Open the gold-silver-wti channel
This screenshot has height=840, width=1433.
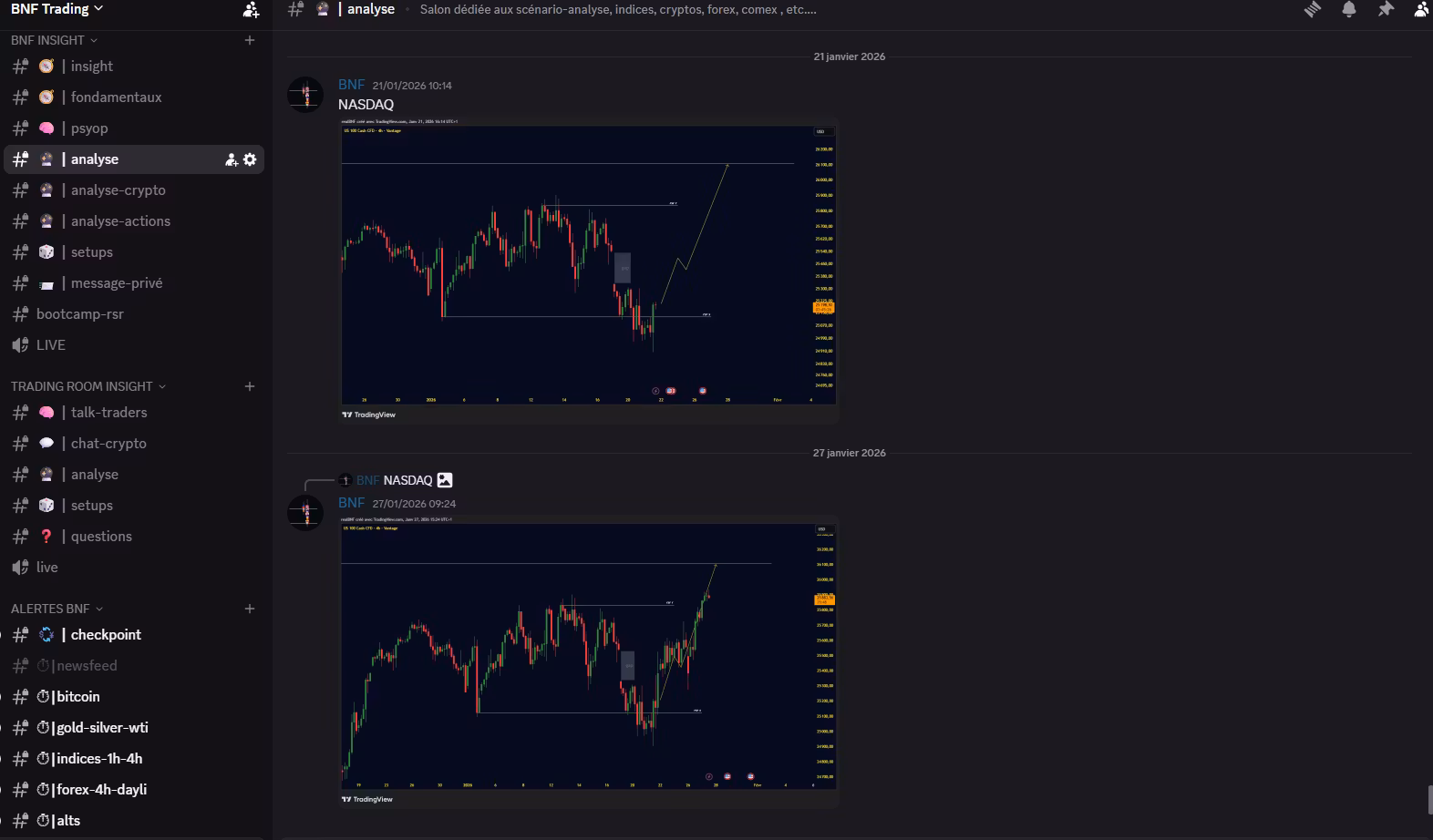102,728
